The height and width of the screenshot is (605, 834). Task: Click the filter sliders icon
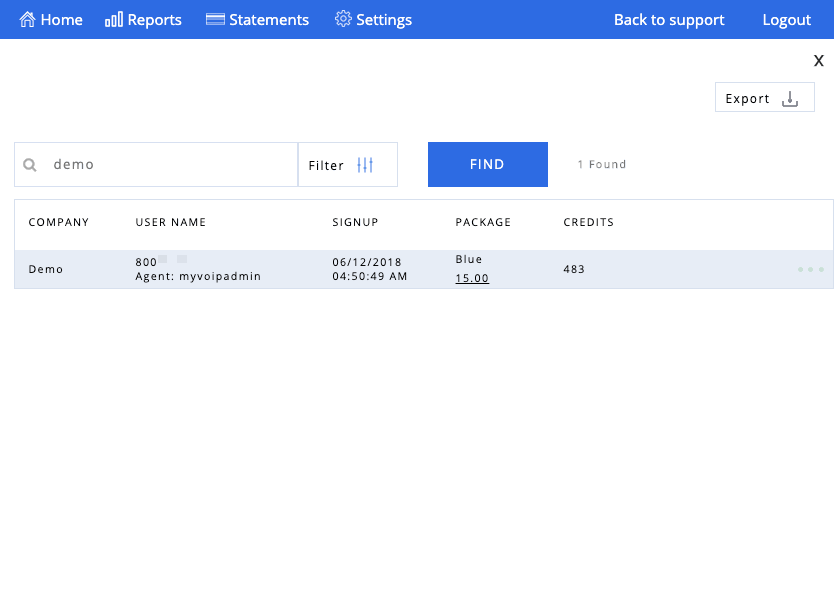pyautogui.click(x=365, y=165)
